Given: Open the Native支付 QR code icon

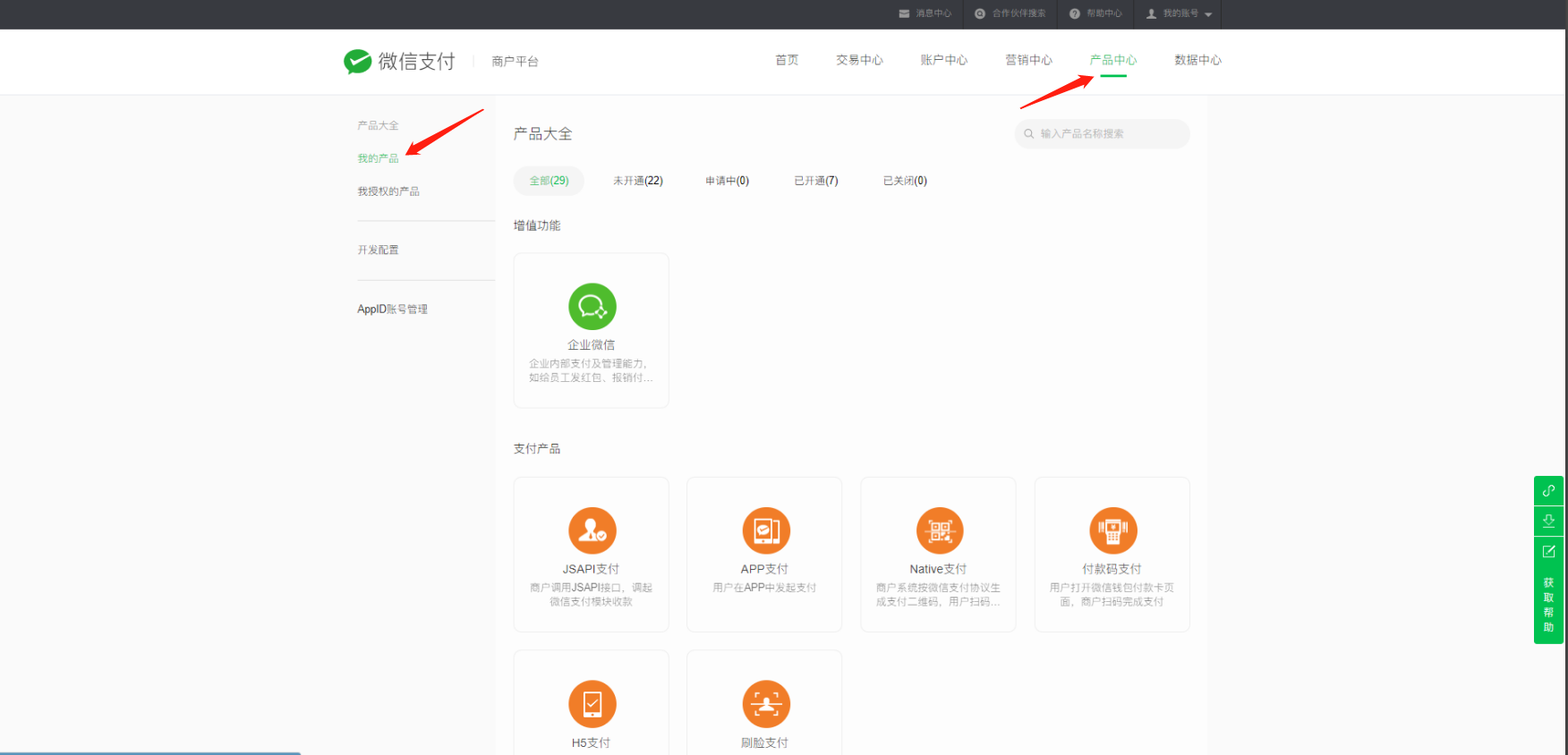Looking at the screenshot, I should click(939, 530).
